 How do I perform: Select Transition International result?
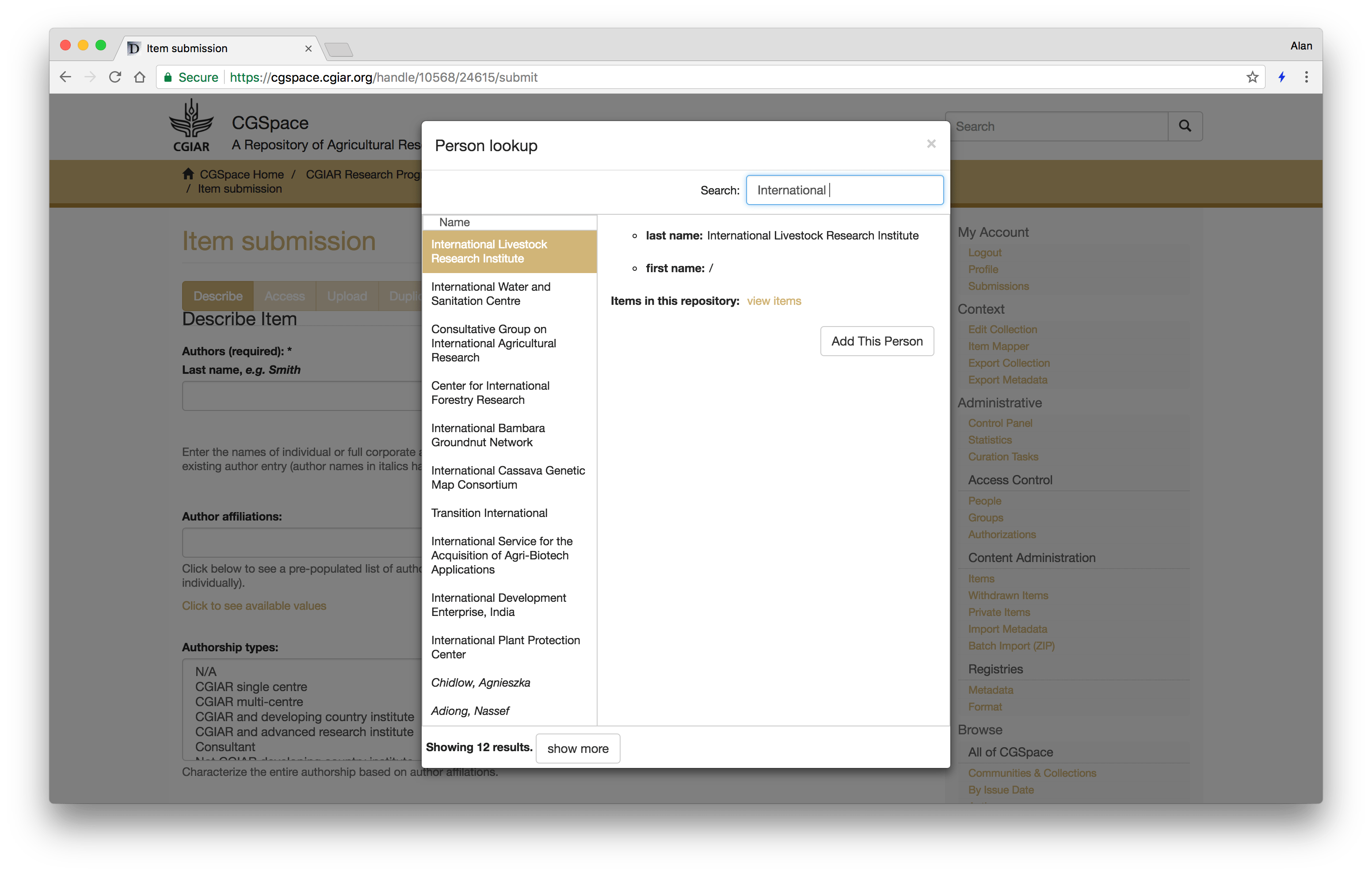pyautogui.click(x=509, y=513)
